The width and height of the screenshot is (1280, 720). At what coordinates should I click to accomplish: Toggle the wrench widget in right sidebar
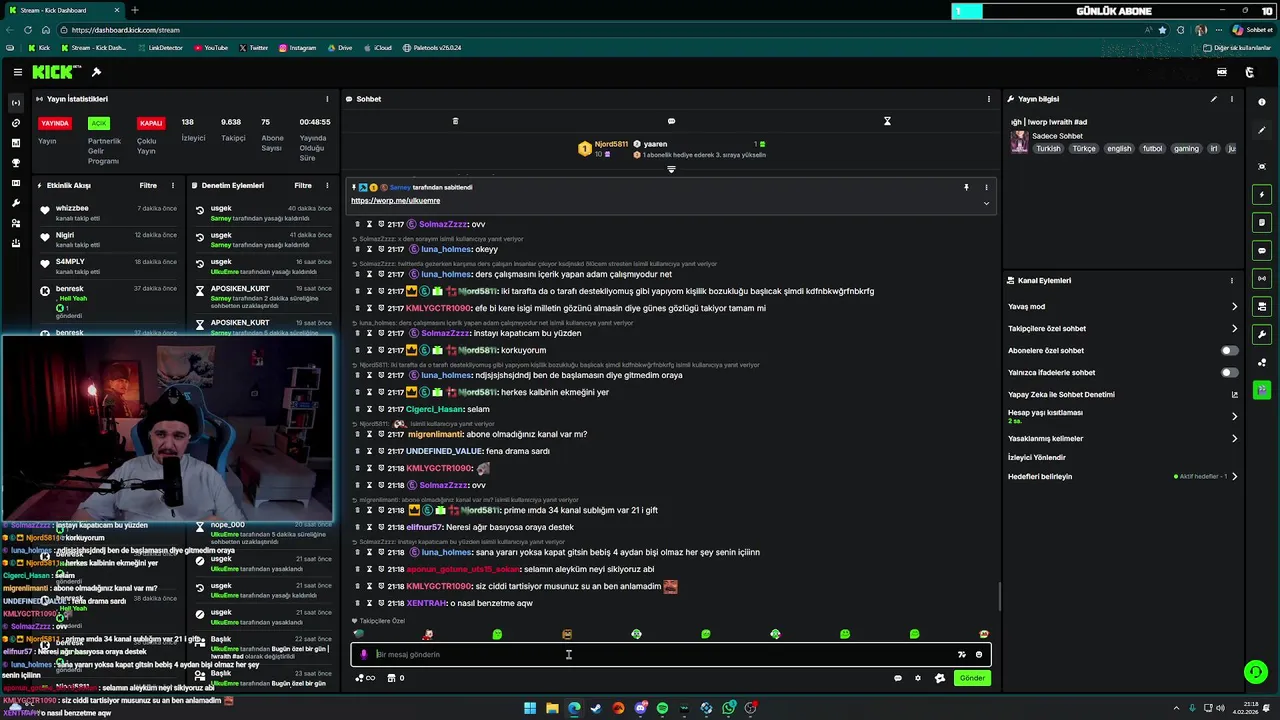tap(1262, 334)
